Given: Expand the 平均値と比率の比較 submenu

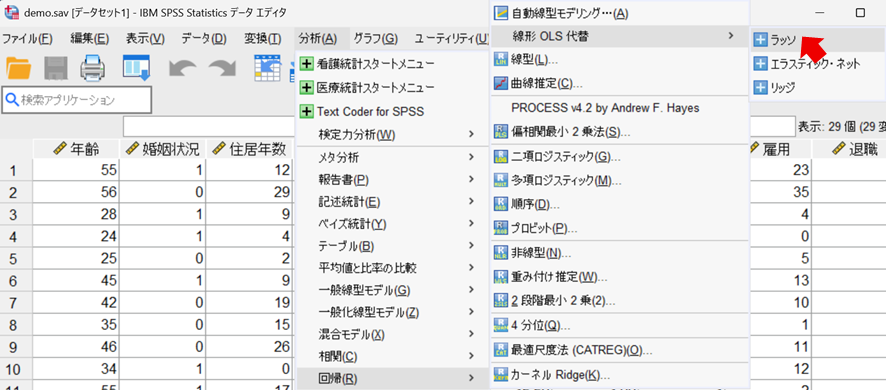Looking at the screenshot, I should pos(392,268).
